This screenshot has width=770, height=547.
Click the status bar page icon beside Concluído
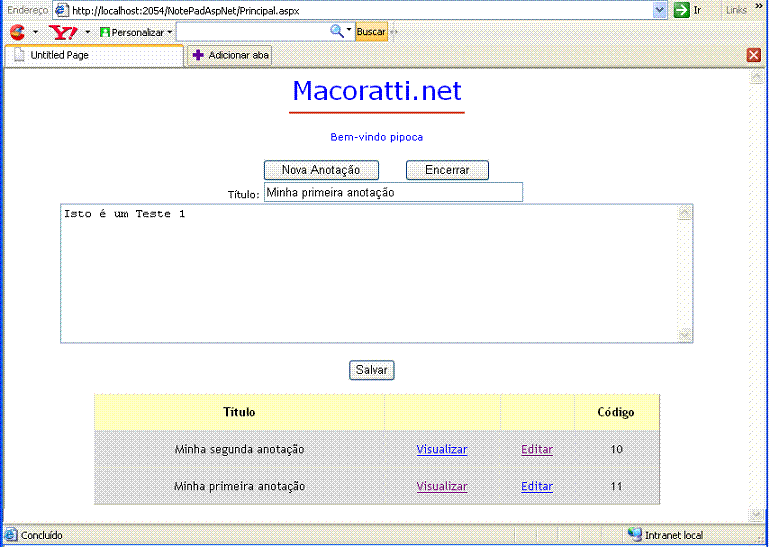(x=11, y=535)
